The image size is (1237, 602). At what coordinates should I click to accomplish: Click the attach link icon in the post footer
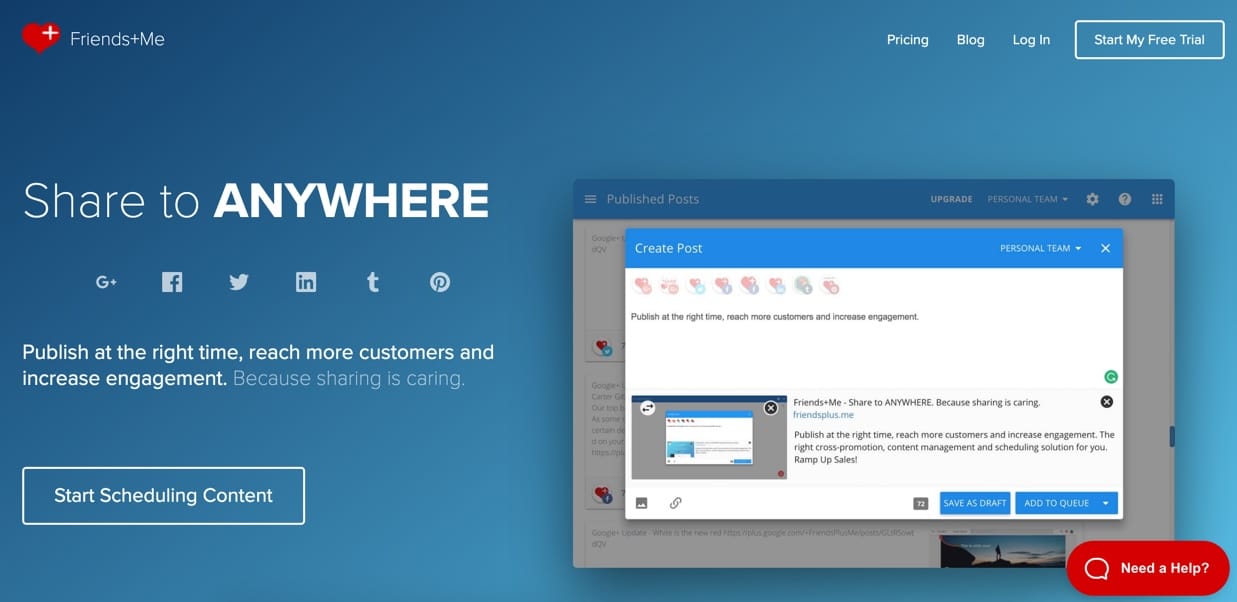pyautogui.click(x=675, y=503)
